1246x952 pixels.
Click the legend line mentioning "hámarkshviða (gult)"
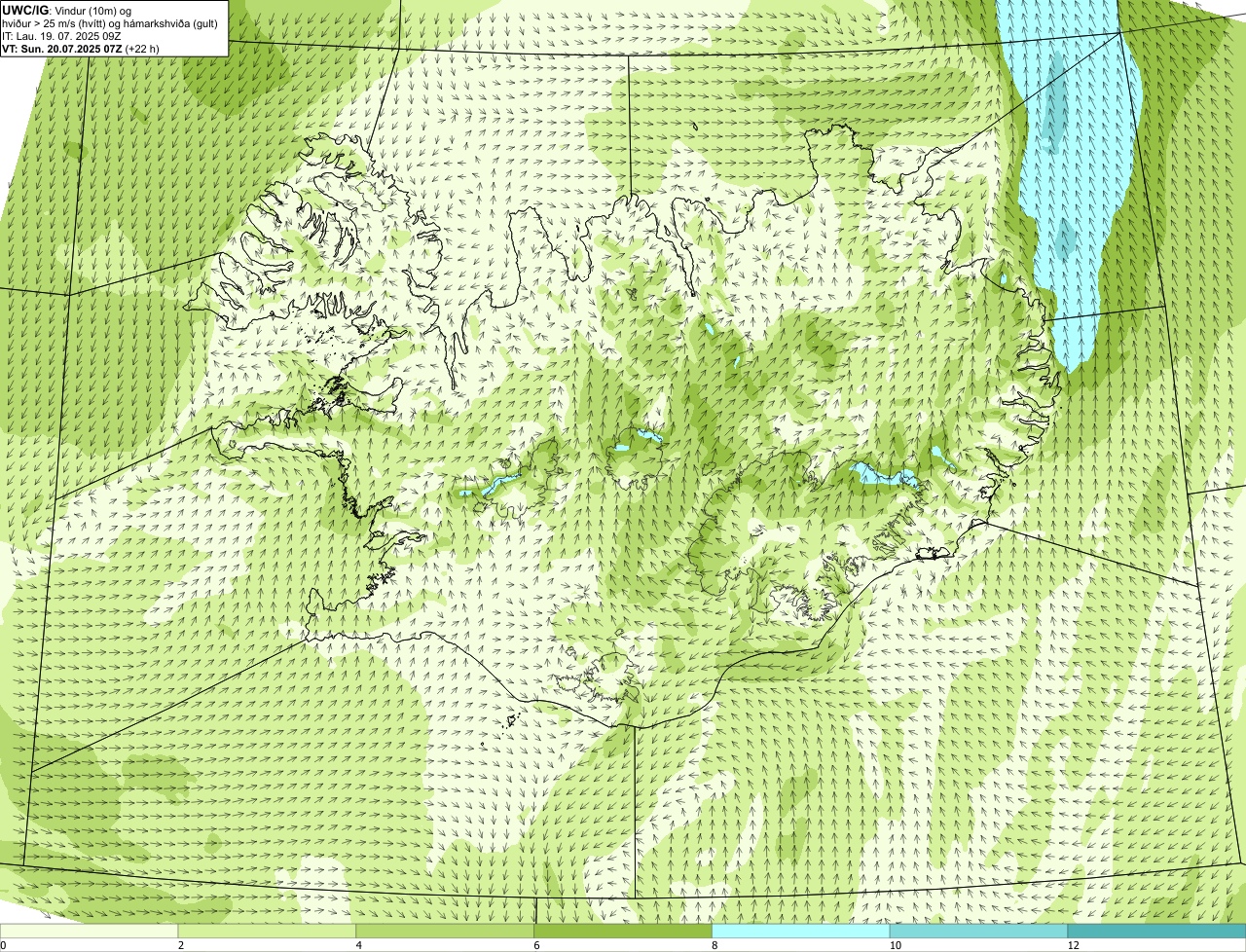[110, 22]
